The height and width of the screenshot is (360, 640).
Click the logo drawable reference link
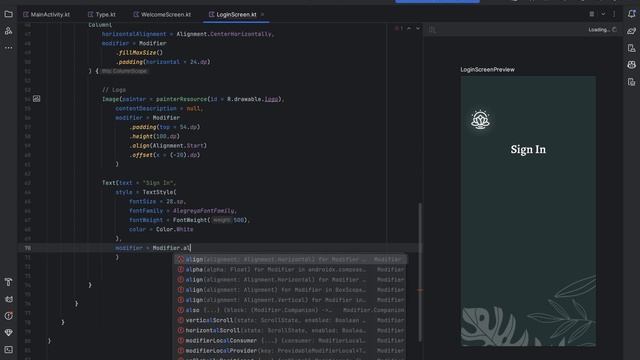pos(271,99)
